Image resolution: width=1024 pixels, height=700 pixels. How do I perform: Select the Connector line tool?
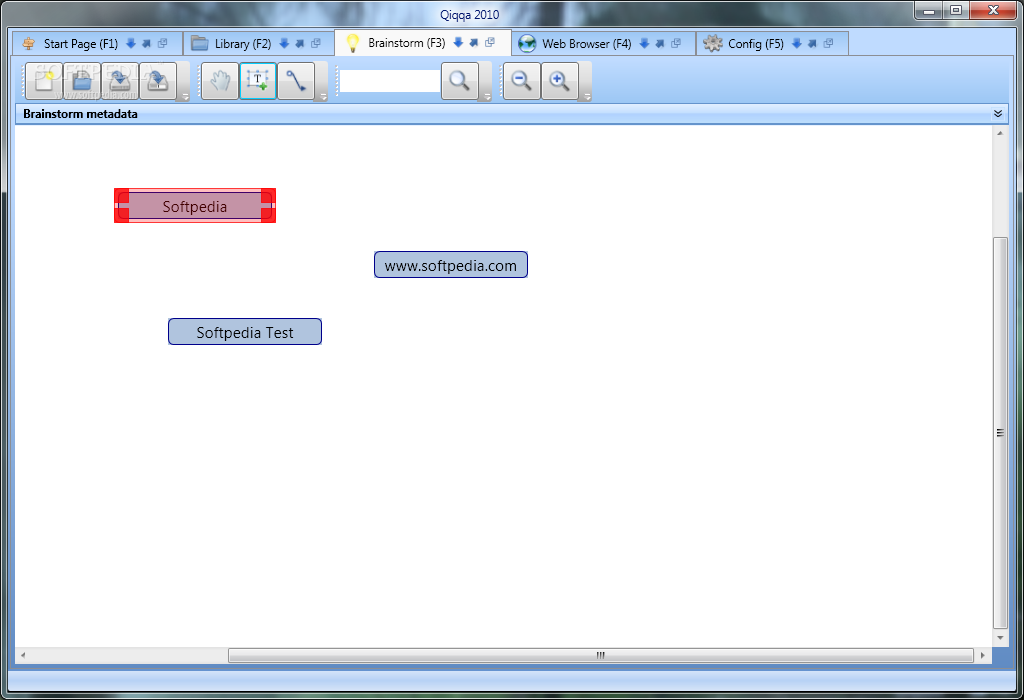pyautogui.click(x=296, y=81)
